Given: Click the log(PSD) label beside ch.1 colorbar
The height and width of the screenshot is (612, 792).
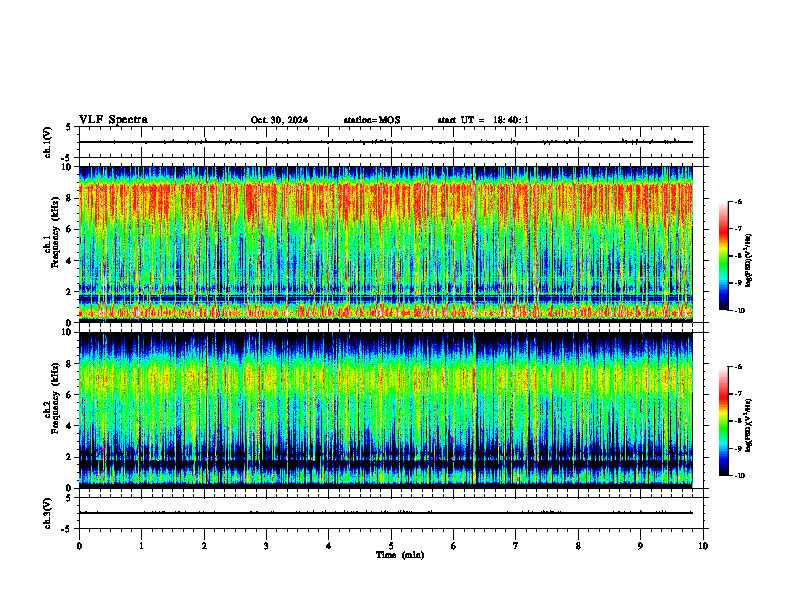Looking at the screenshot, I should pyautogui.click(x=749, y=261).
